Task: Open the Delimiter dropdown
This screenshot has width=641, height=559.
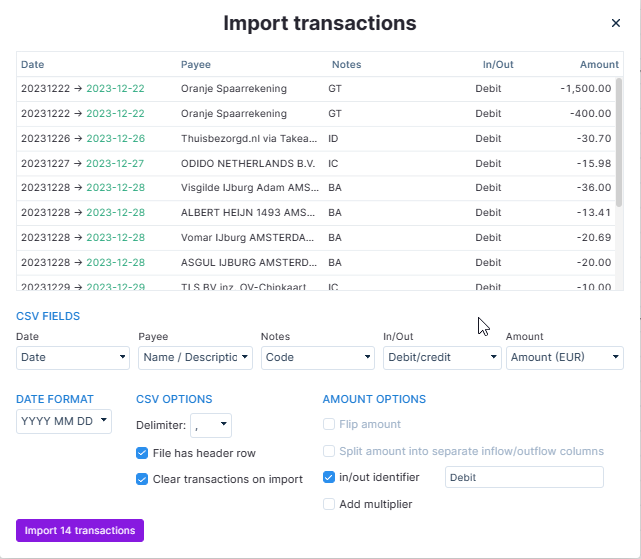Action: point(211,425)
